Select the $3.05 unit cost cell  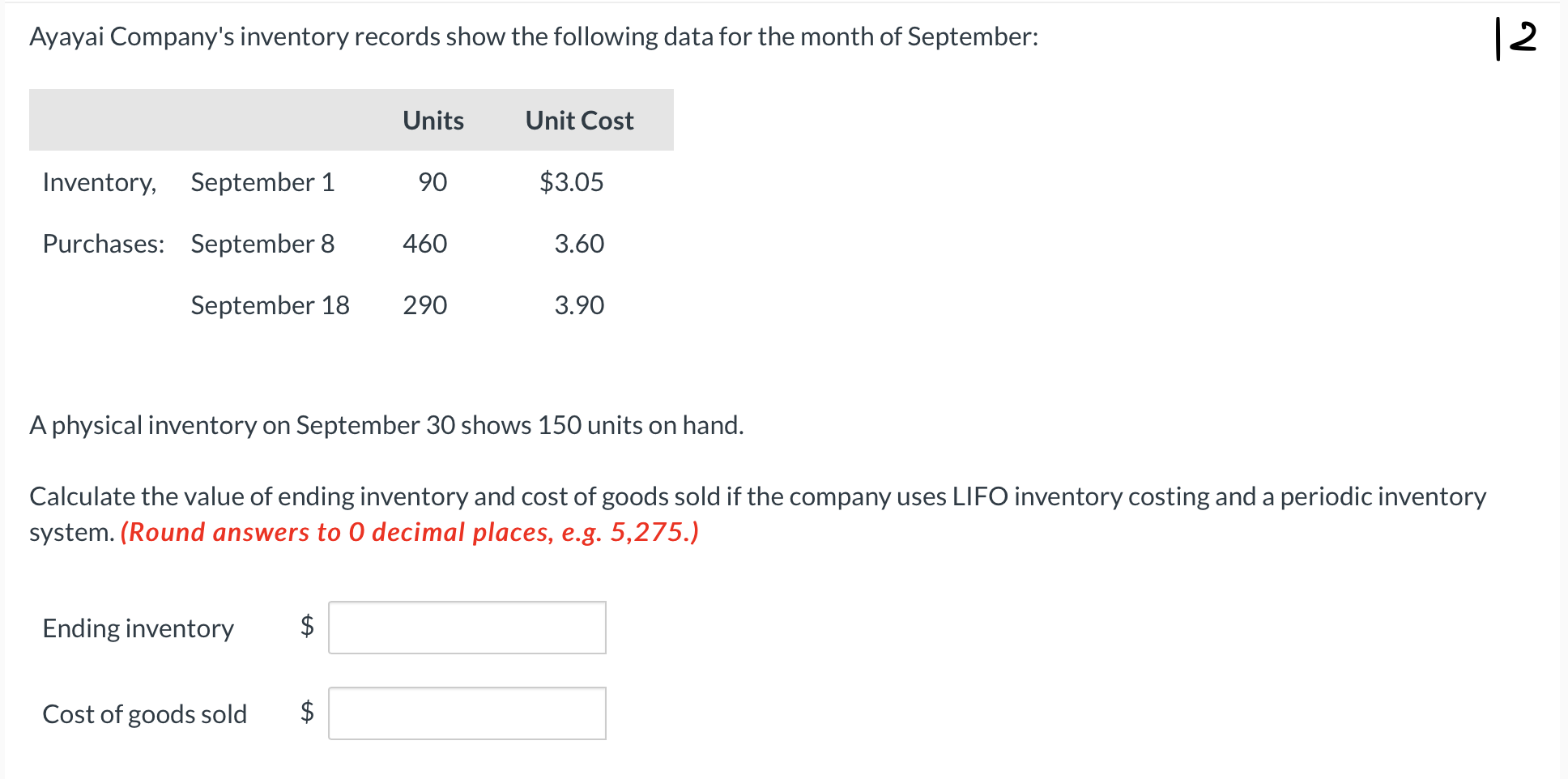click(571, 182)
